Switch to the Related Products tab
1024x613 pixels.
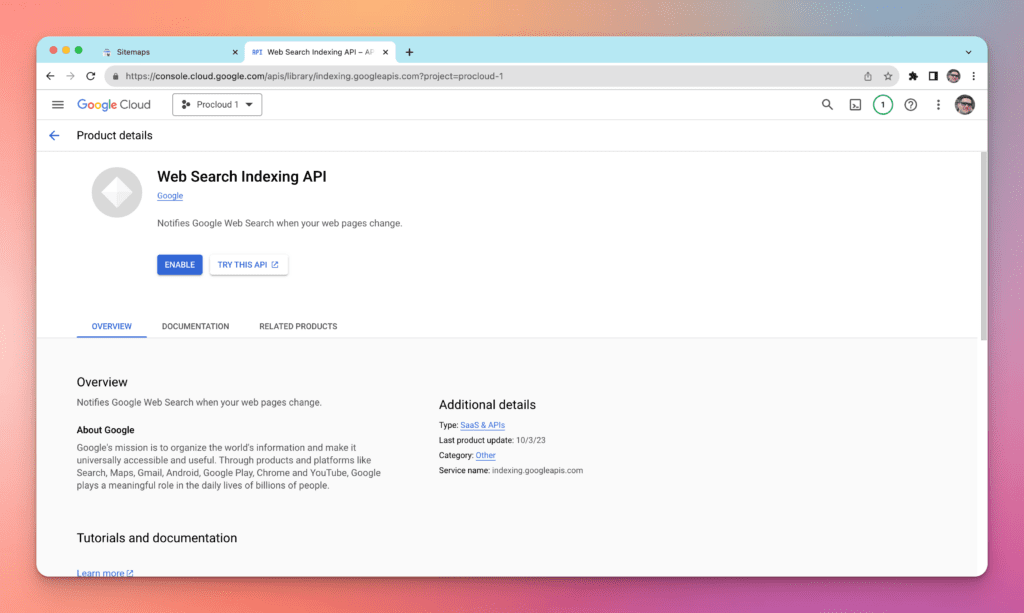click(298, 327)
